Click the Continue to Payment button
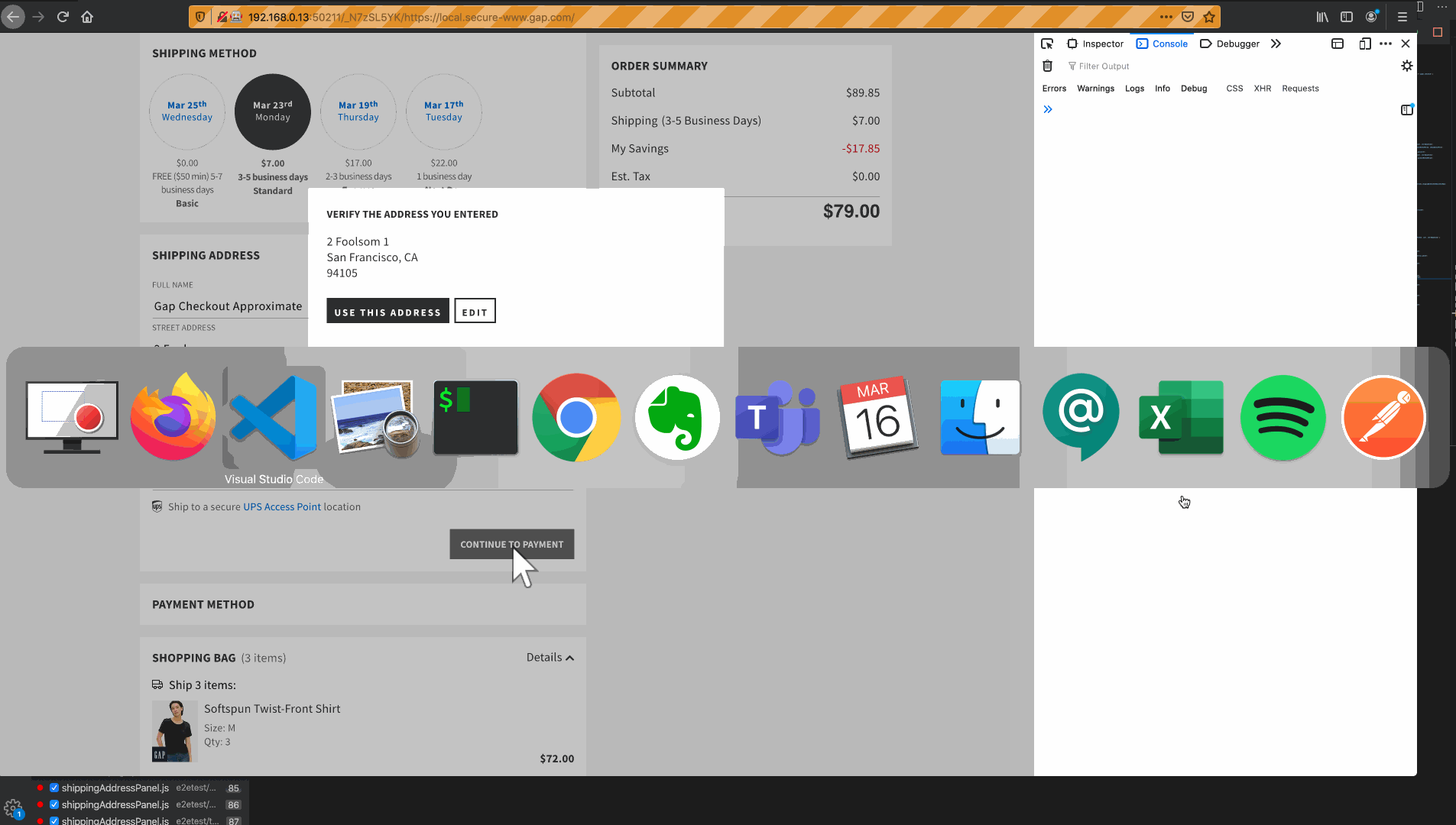 pyautogui.click(x=511, y=544)
